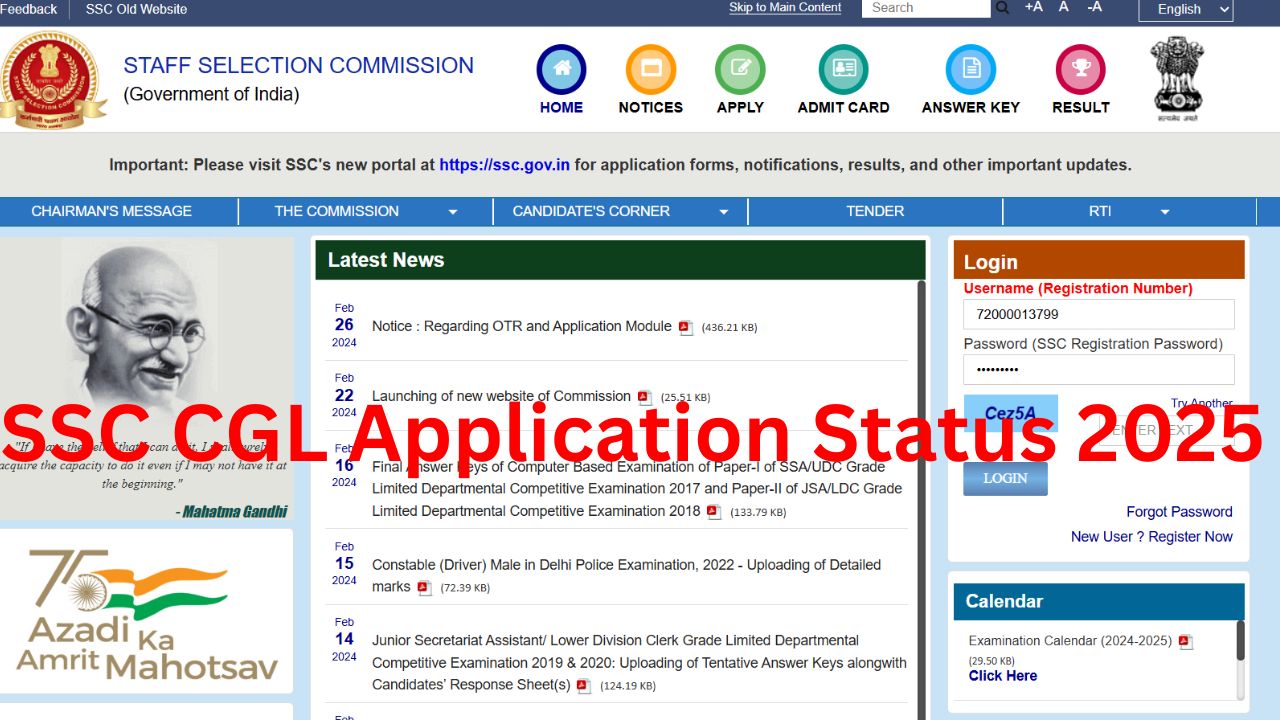Open the RESULT trophy icon
The image size is (1280, 720).
point(1081,70)
